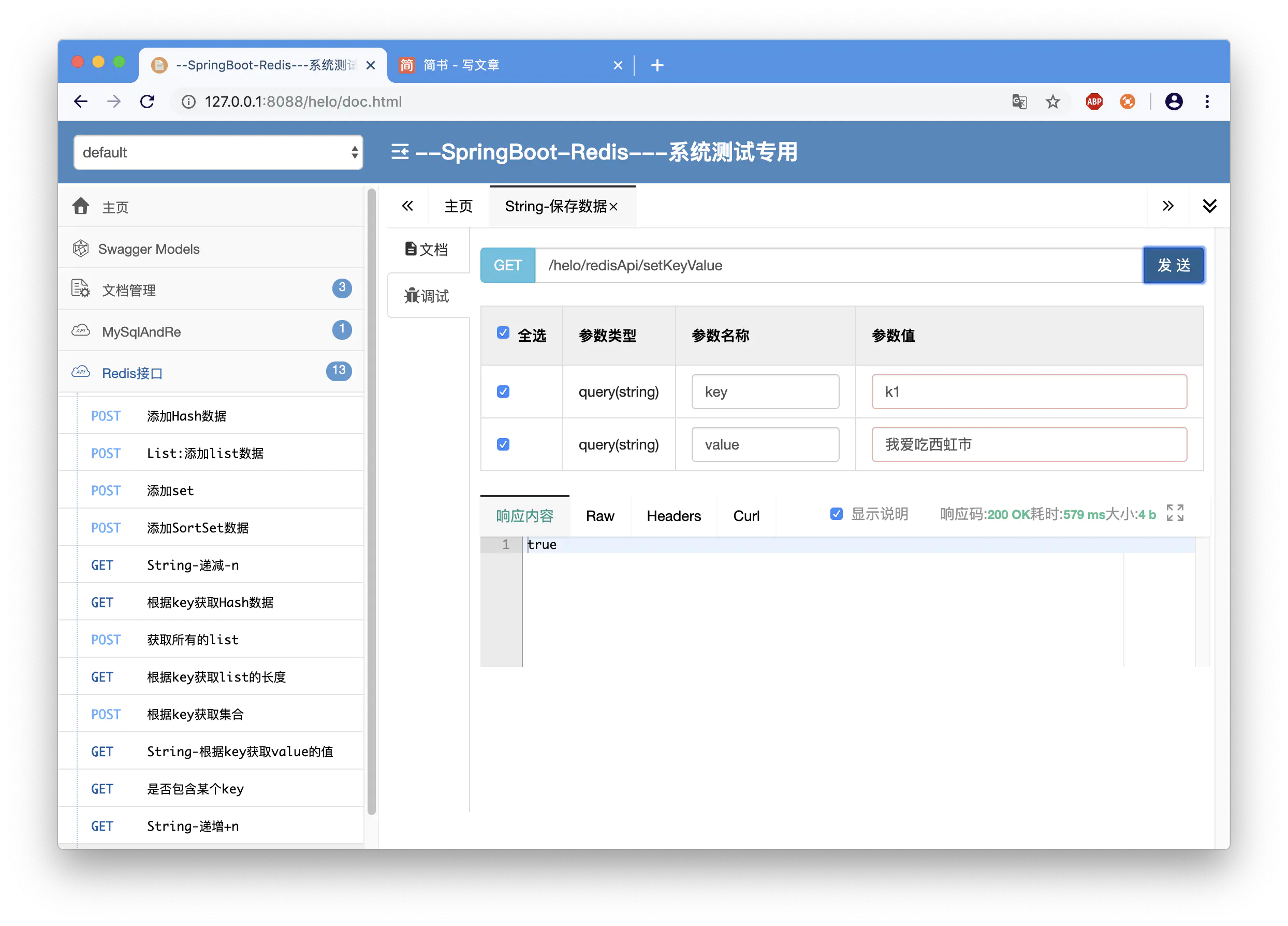Click the 文档管理 document-gear icon
Viewport: 1288px width, 926px height.
(x=81, y=289)
